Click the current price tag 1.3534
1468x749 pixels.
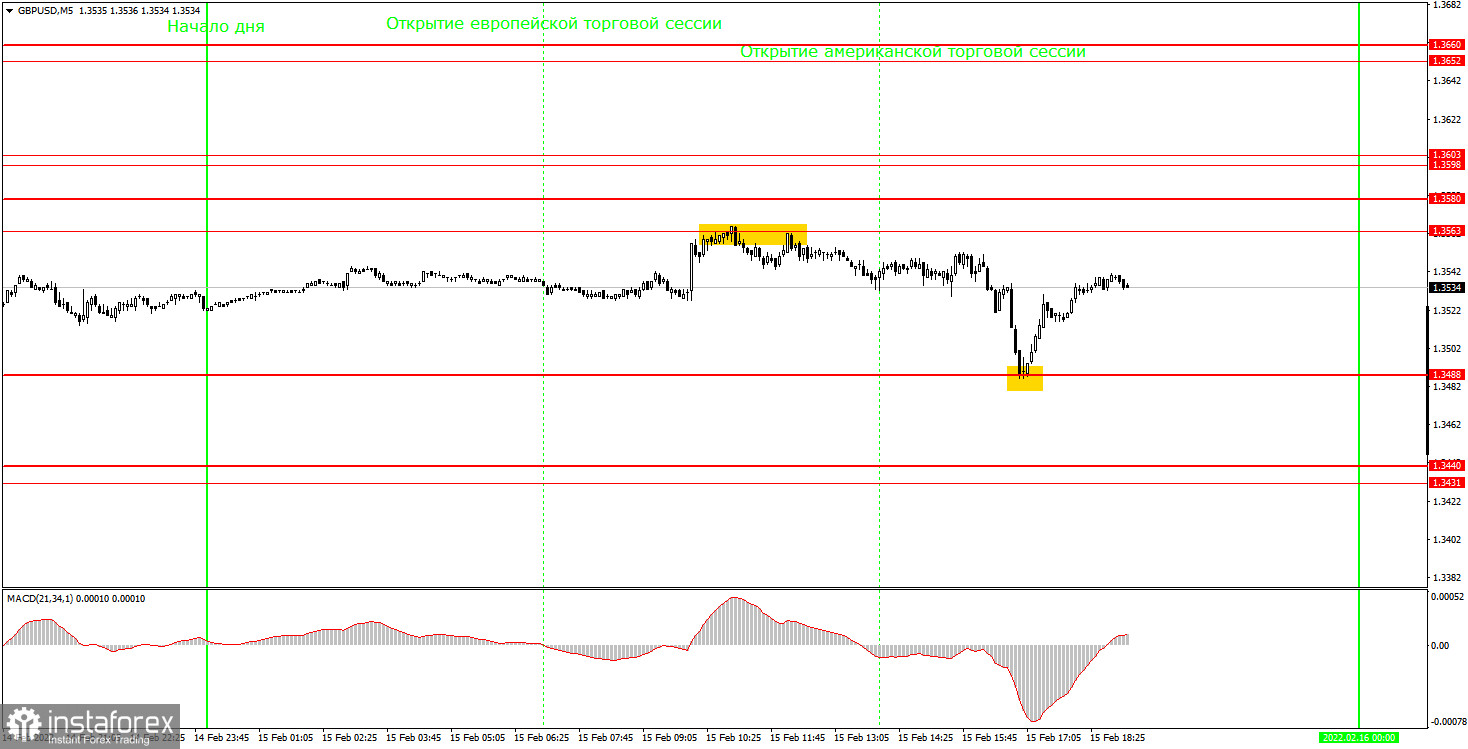coord(1447,288)
